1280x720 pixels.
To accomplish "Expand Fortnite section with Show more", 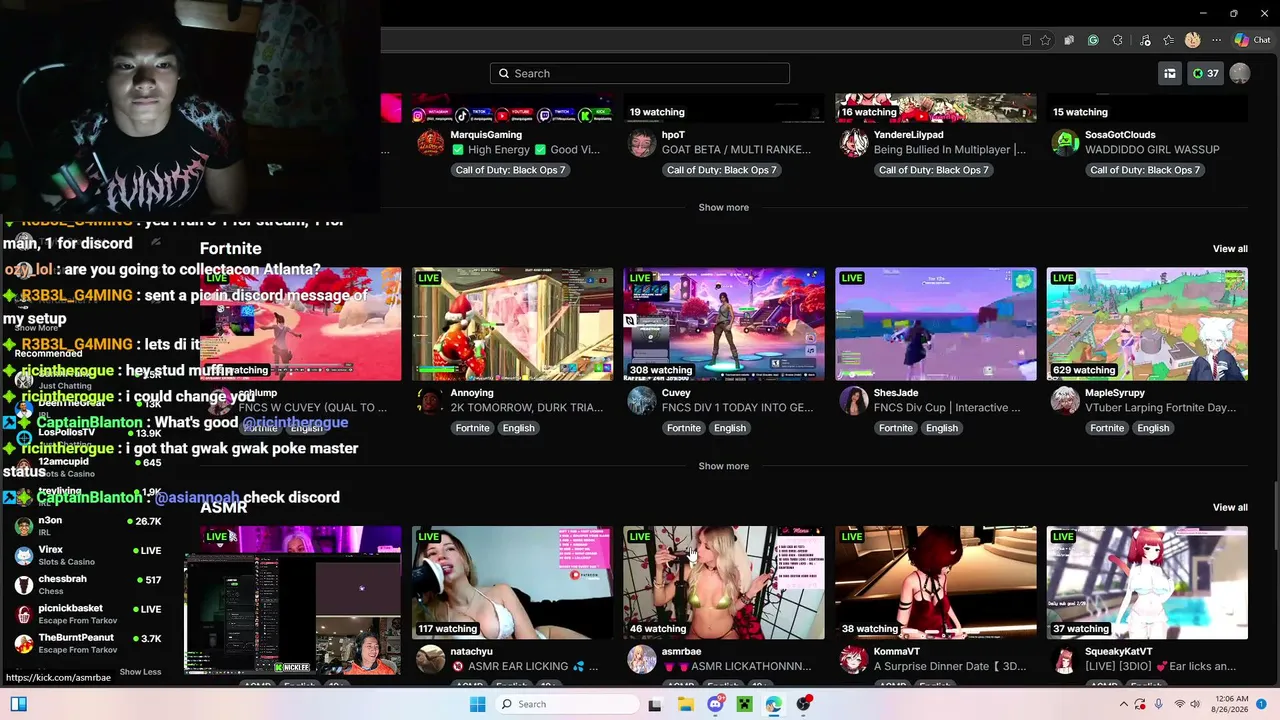I will pyautogui.click(x=723, y=466).
